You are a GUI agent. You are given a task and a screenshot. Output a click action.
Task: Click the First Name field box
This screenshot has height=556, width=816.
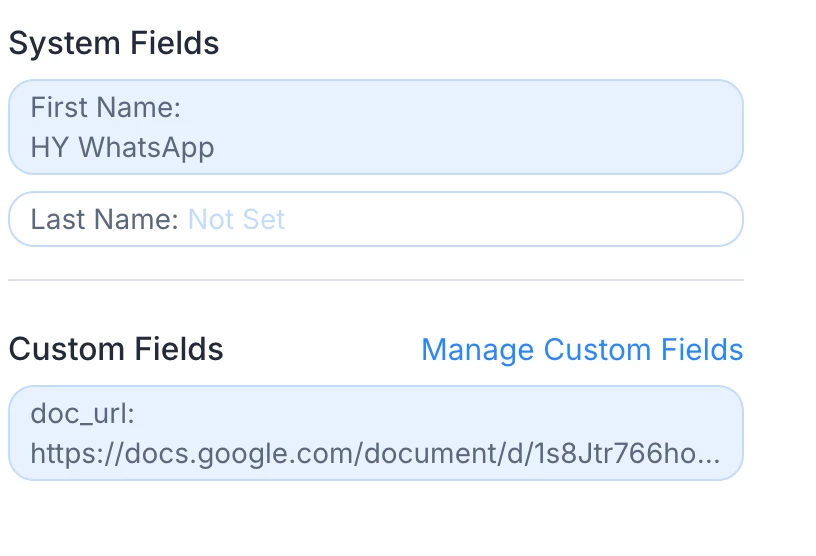coord(375,127)
